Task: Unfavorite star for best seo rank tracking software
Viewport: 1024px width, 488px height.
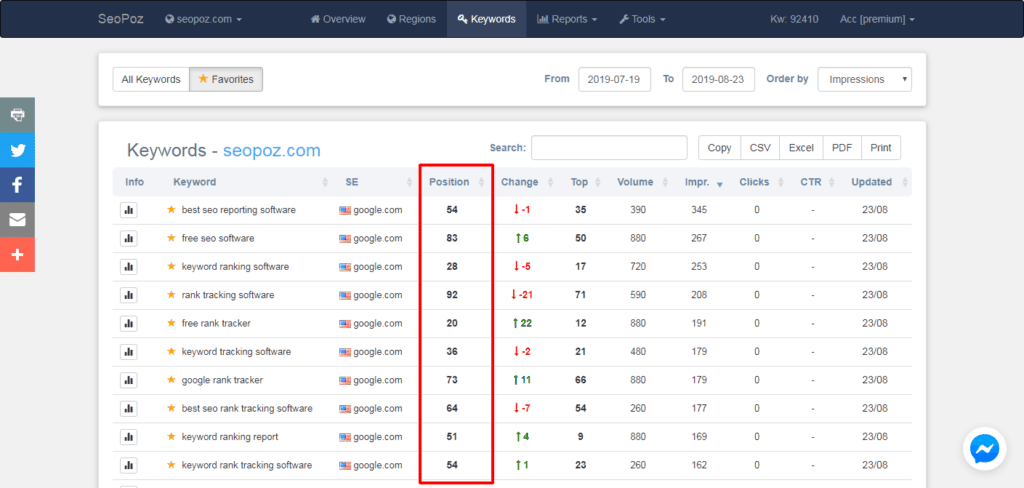Action: click(172, 408)
